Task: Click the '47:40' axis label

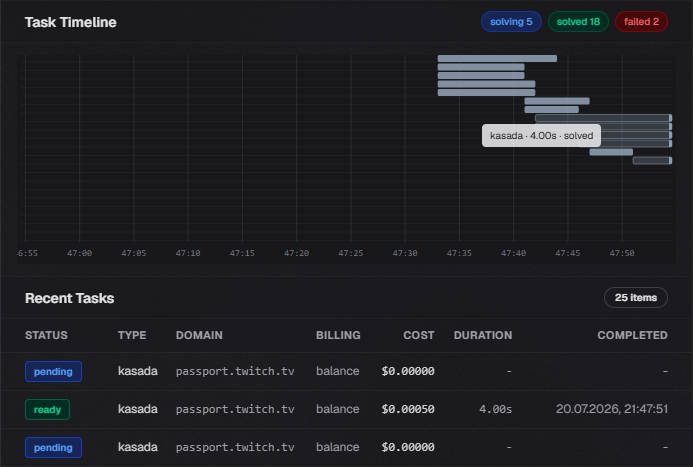Action: (x=514, y=253)
